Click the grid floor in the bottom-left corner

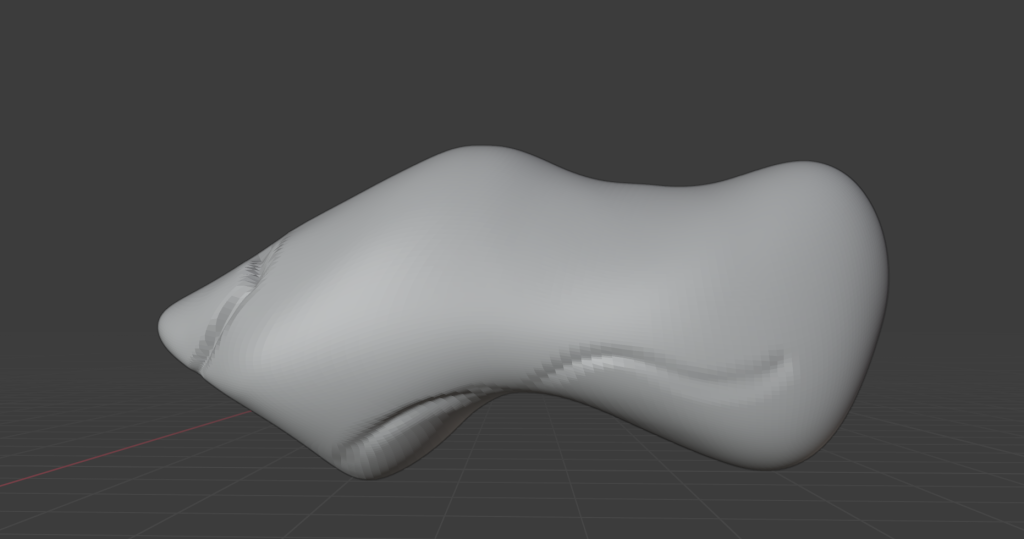coord(60,510)
